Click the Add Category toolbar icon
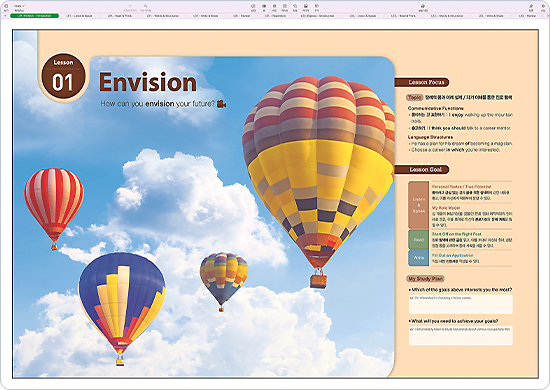Screen dimensions: 550x390 (130, 6)
